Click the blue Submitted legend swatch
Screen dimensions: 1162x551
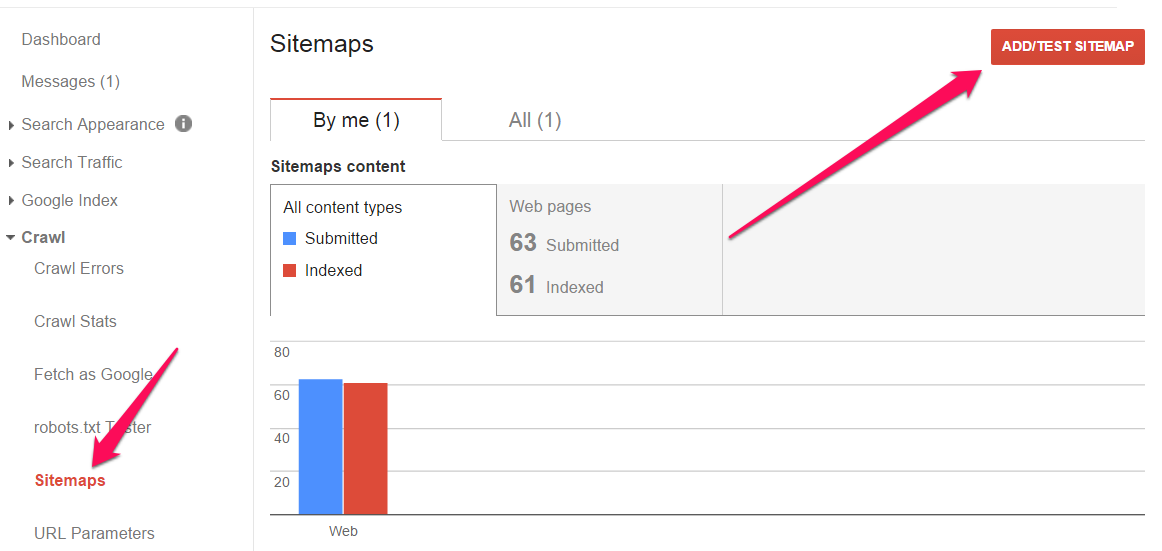click(290, 238)
